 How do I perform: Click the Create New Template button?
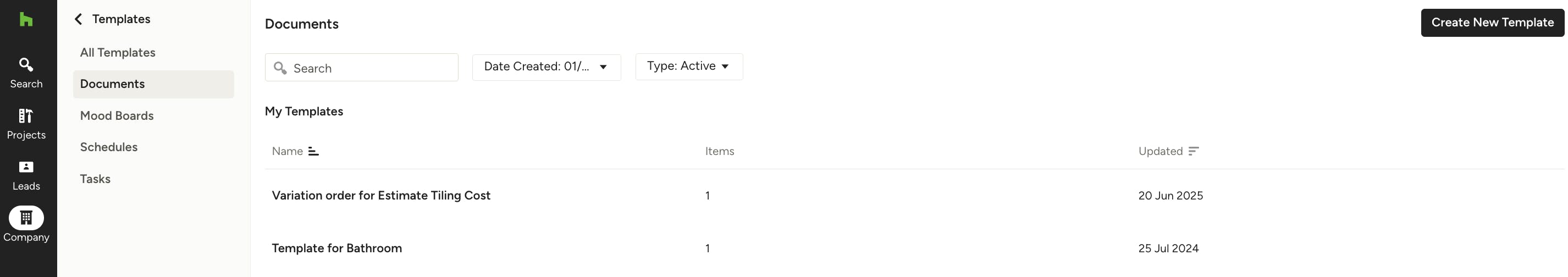click(1492, 23)
